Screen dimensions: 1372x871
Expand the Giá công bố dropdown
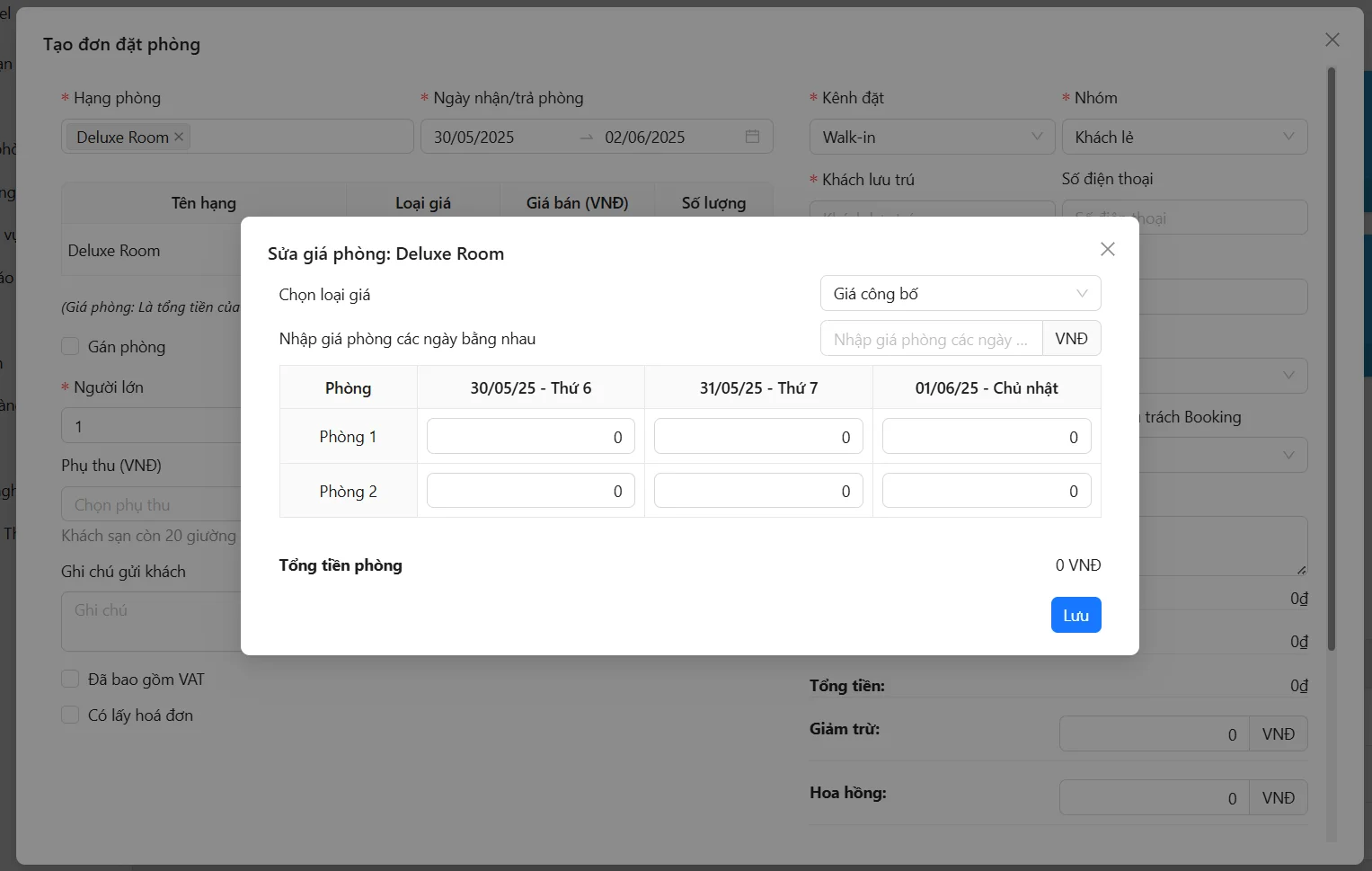pos(960,294)
